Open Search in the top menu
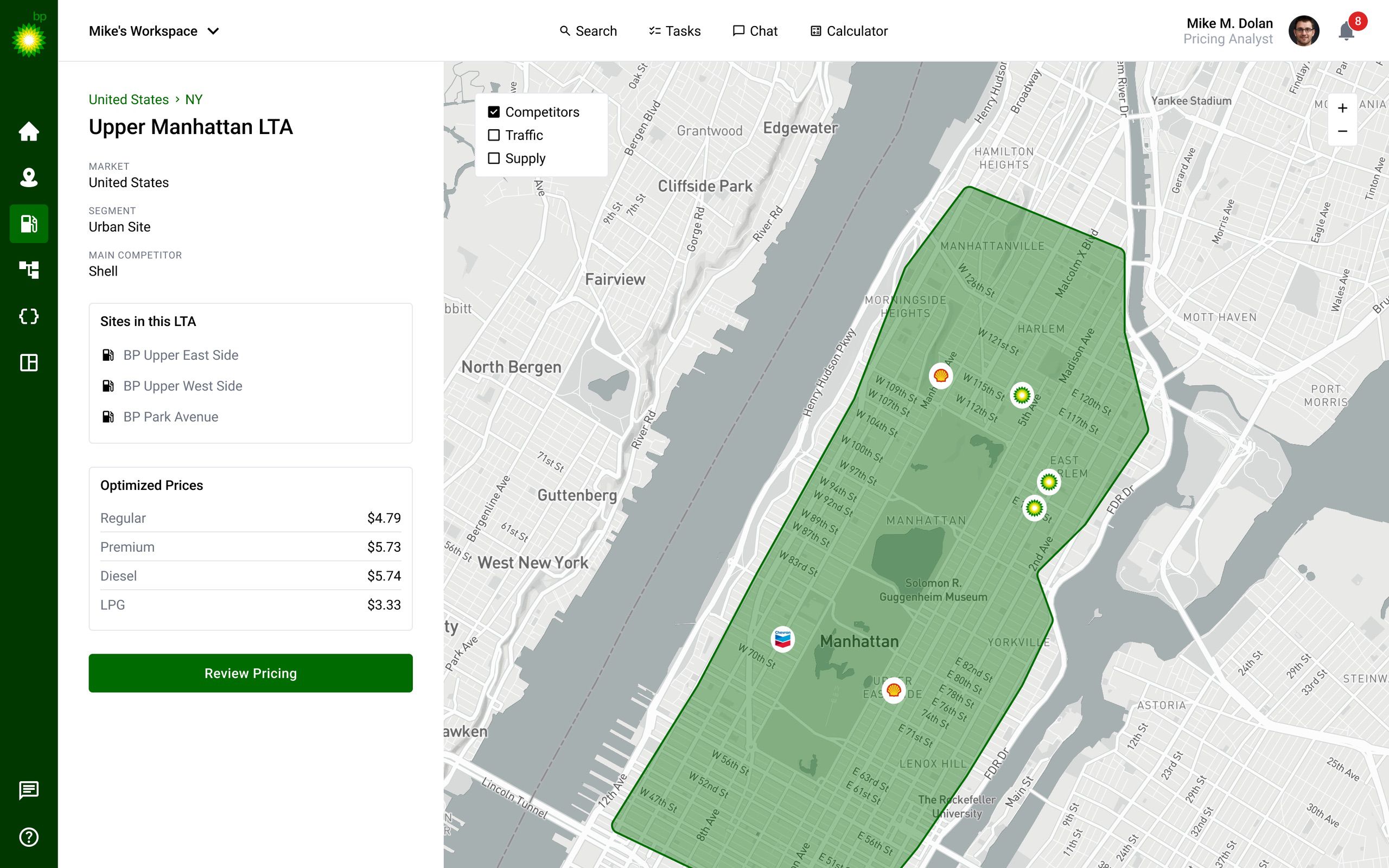The image size is (1389, 868). click(x=588, y=31)
